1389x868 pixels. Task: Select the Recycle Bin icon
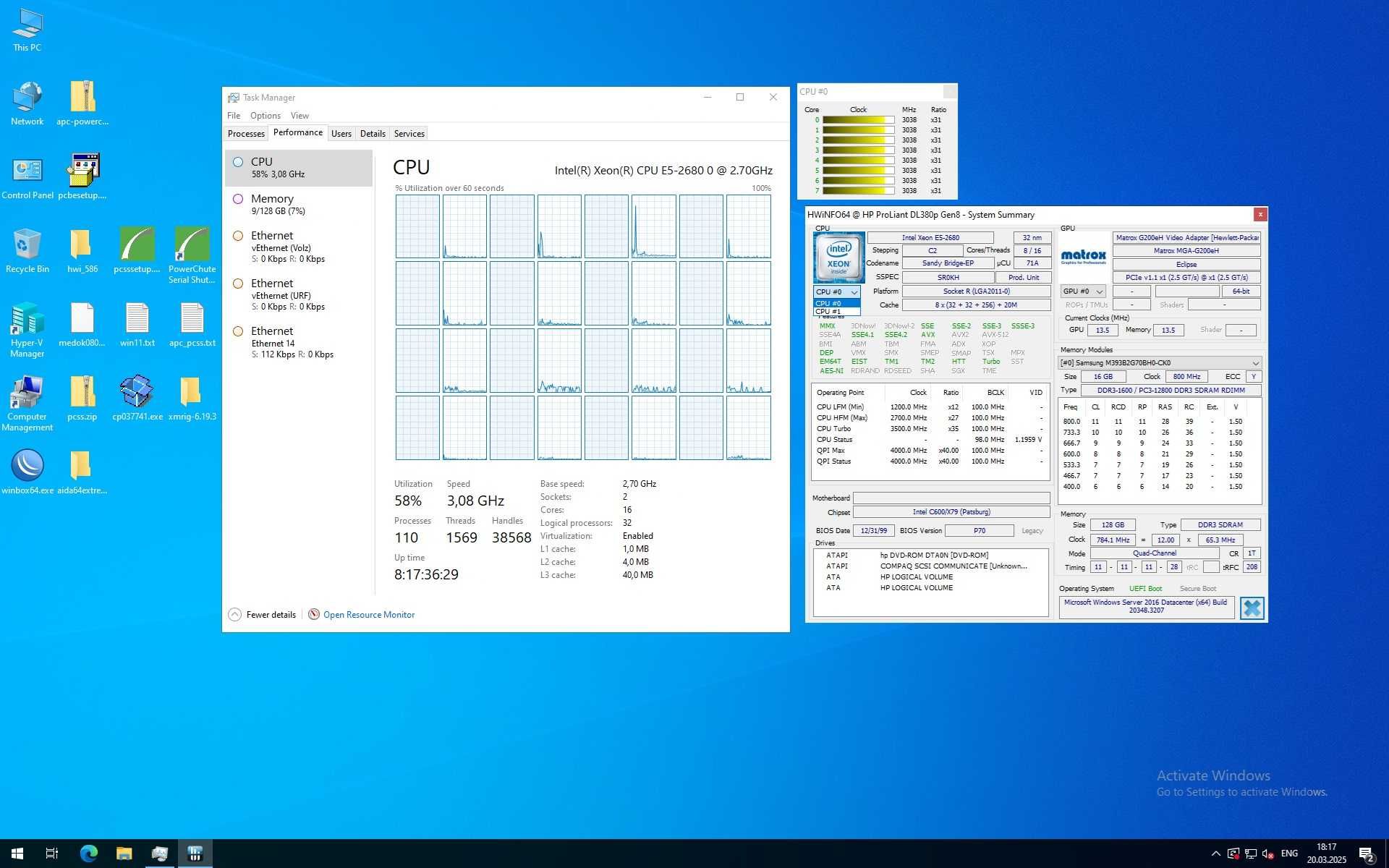27,251
